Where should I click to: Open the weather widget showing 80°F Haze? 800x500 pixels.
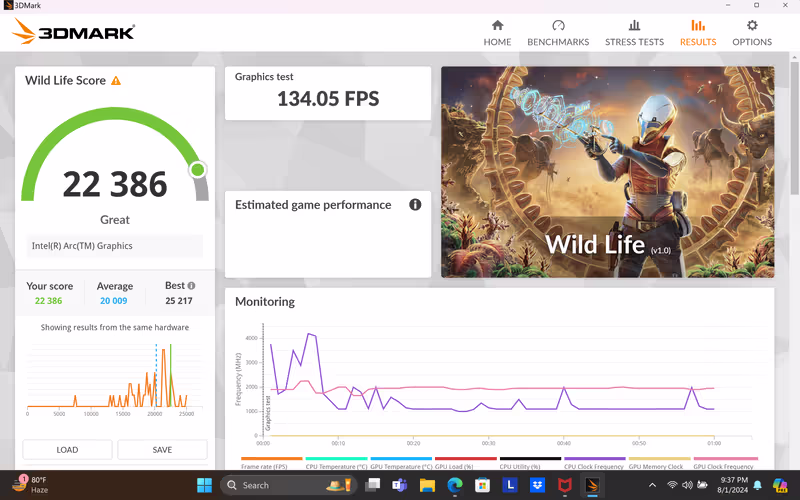click(35, 485)
